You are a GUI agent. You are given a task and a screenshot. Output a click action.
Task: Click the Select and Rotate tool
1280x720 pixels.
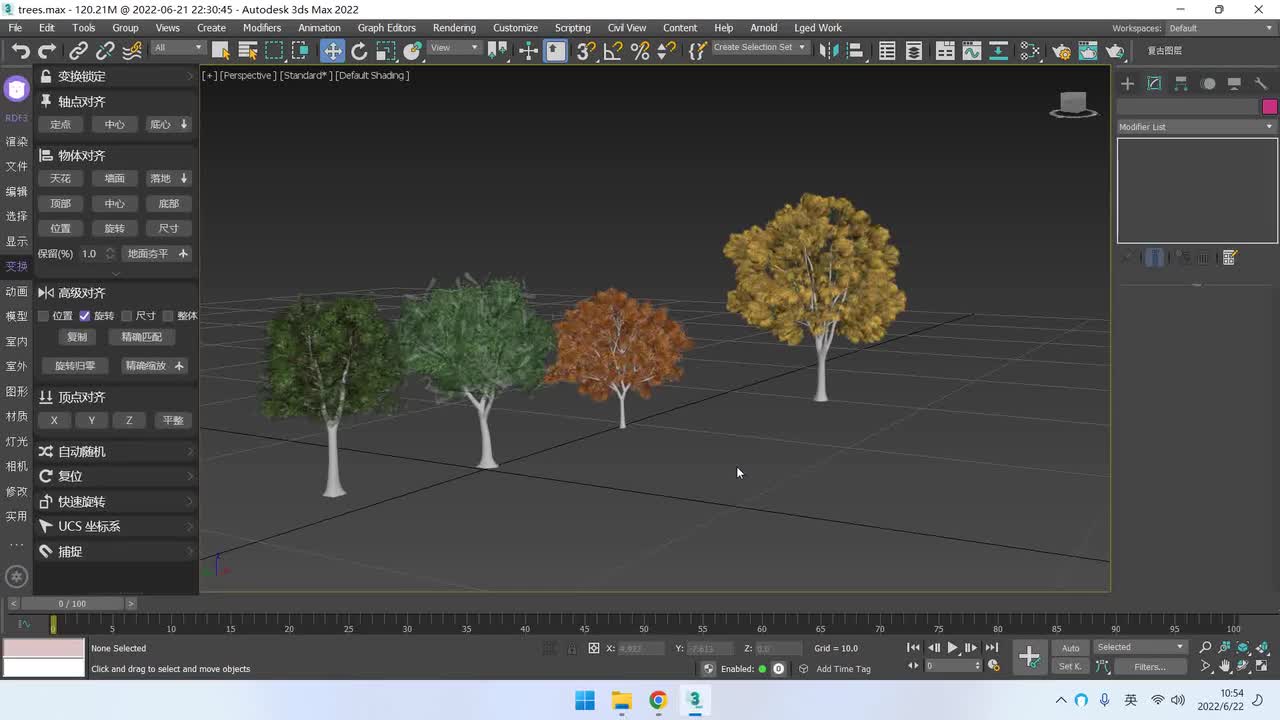[359, 51]
